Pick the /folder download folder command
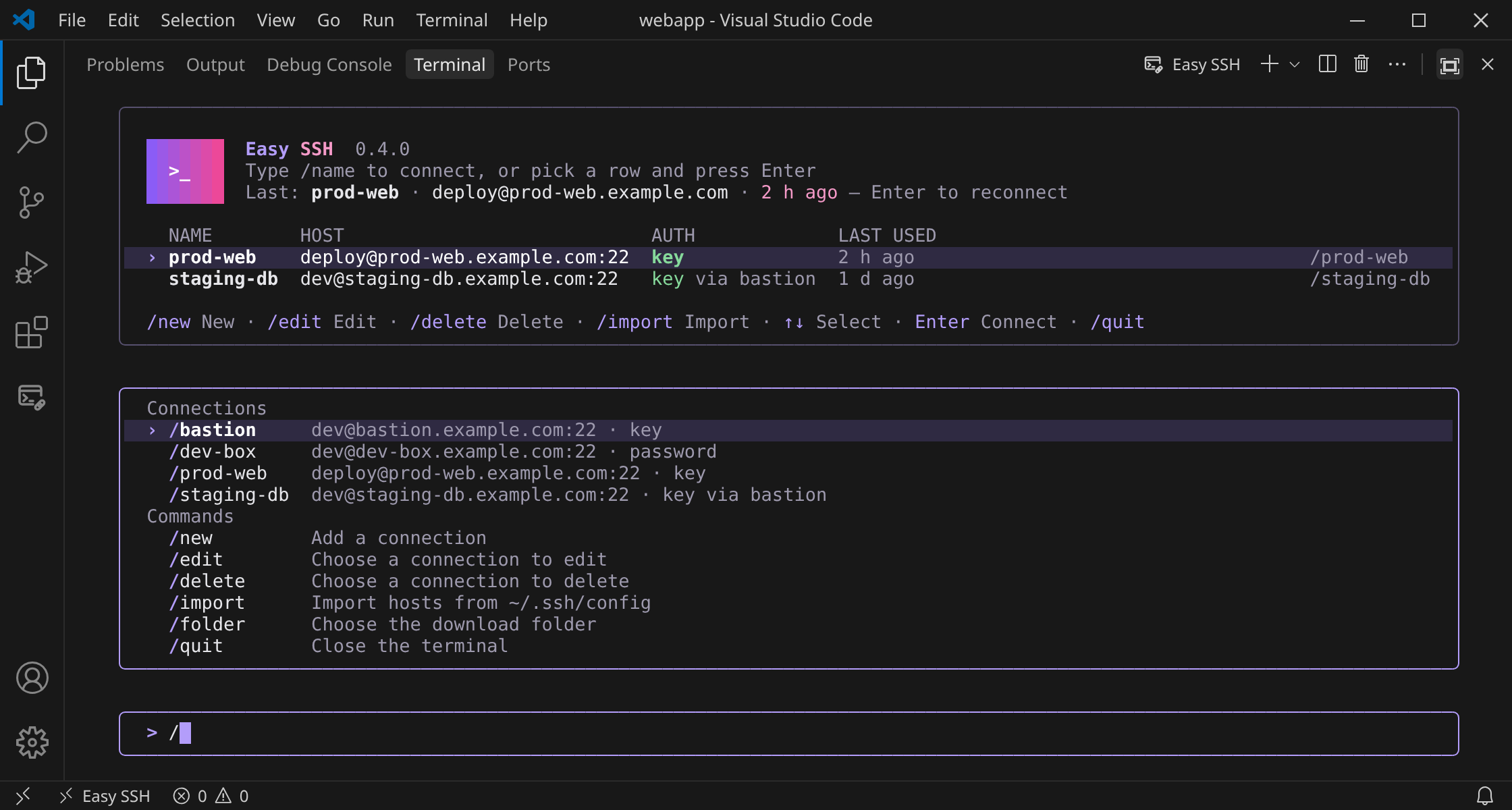Screen dimensions: 1512x810 tap(788, 624)
